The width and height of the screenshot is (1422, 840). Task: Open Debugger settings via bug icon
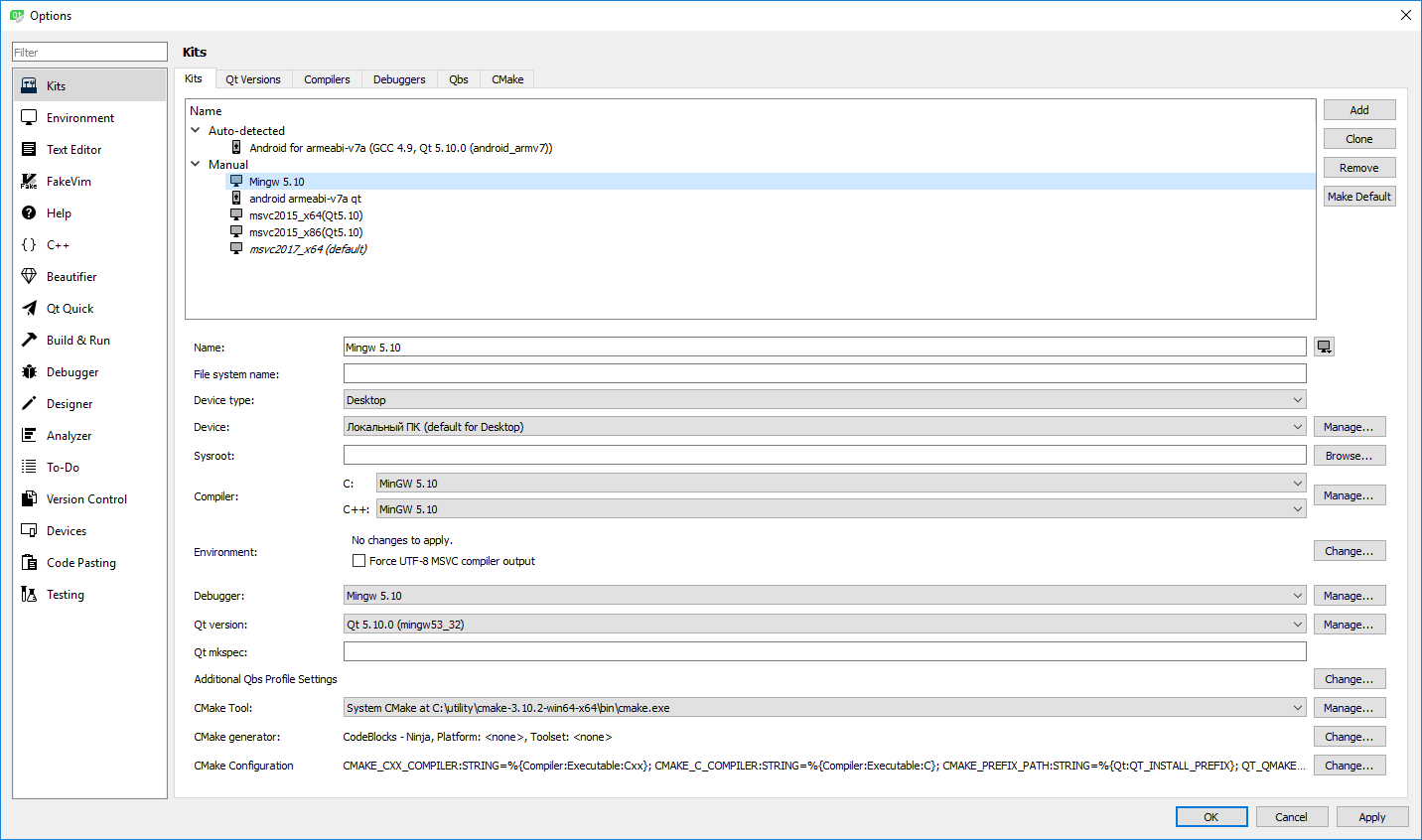click(x=29, y=372)
